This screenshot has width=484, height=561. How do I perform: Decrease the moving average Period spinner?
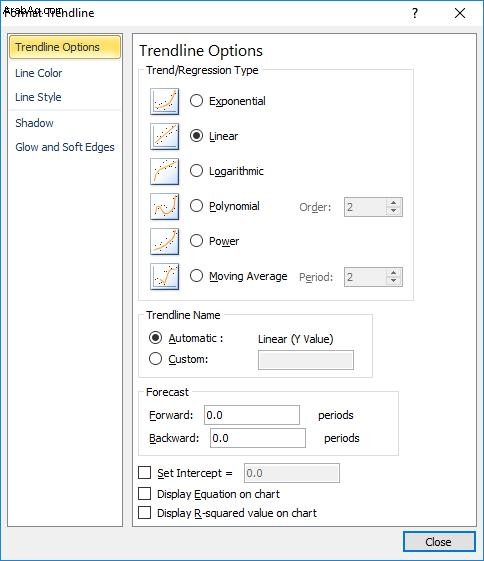pyautogui.click(x=393, y=281)
